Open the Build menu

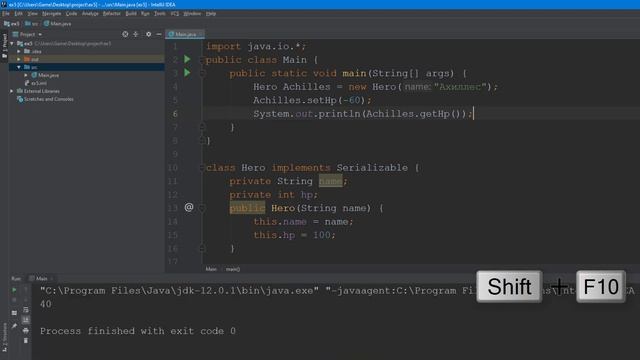click(131, 13)
